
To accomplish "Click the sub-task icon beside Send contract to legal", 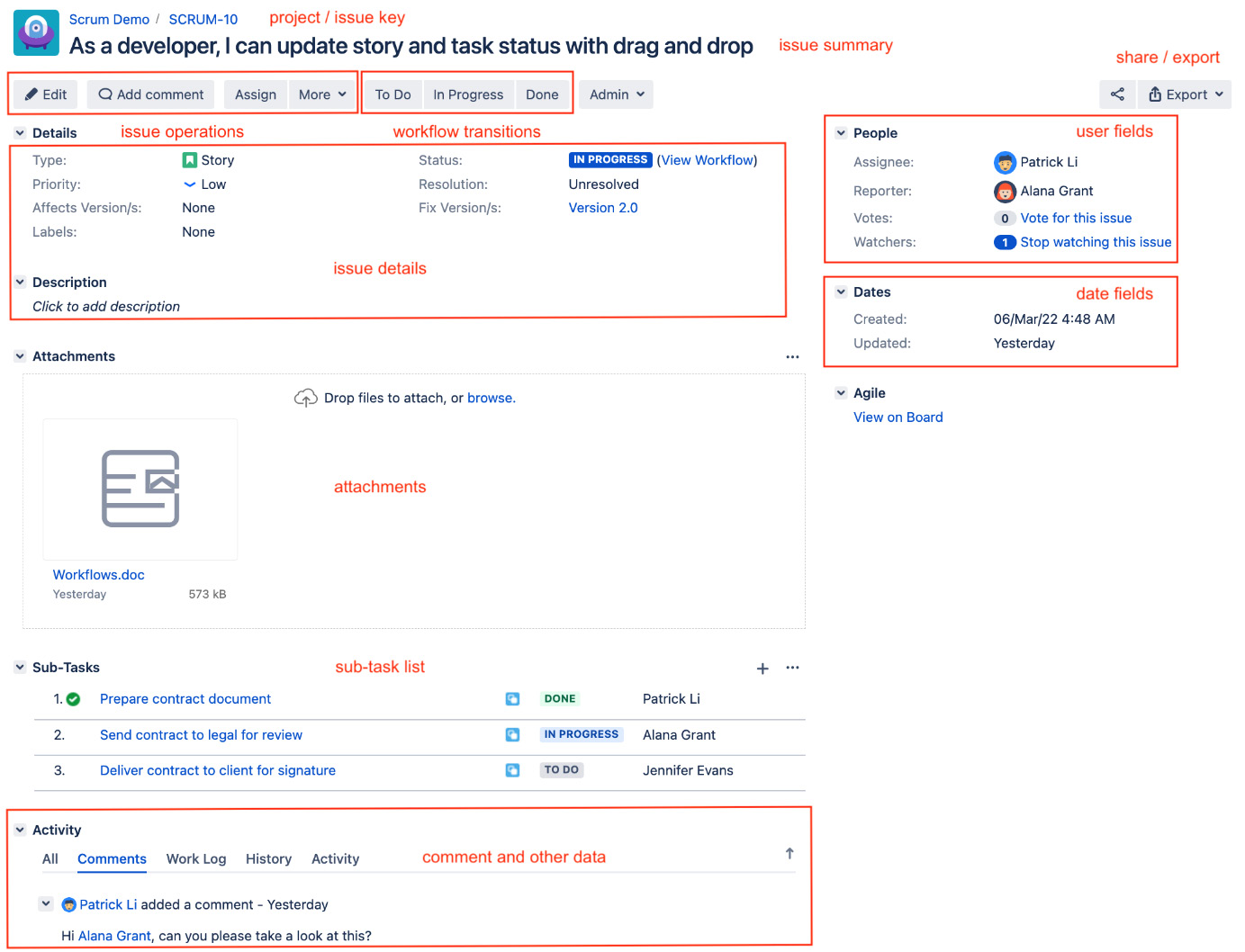I will click(x=512, y=734).
